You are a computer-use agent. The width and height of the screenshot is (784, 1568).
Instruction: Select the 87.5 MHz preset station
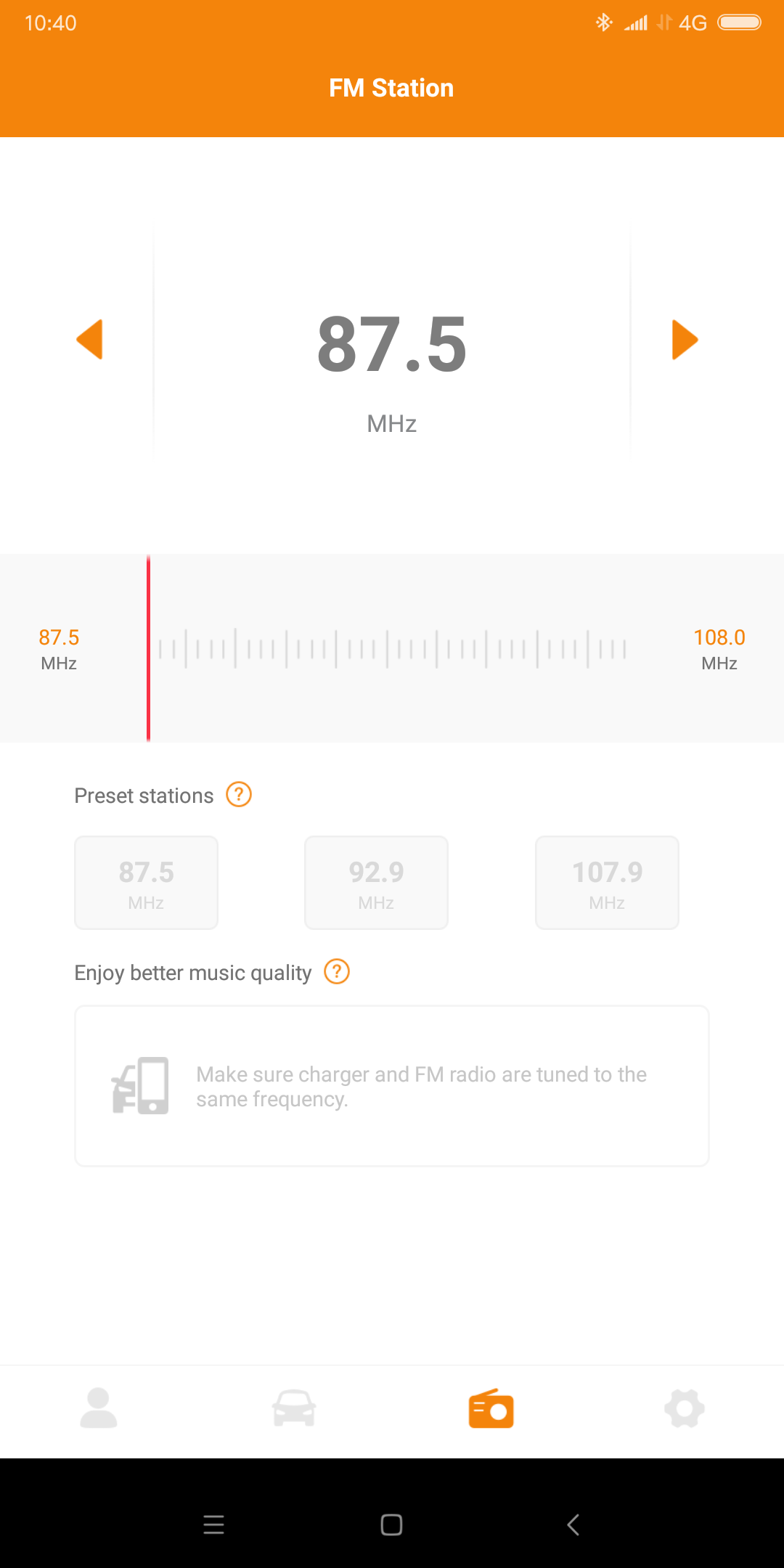tap(147, 883)
